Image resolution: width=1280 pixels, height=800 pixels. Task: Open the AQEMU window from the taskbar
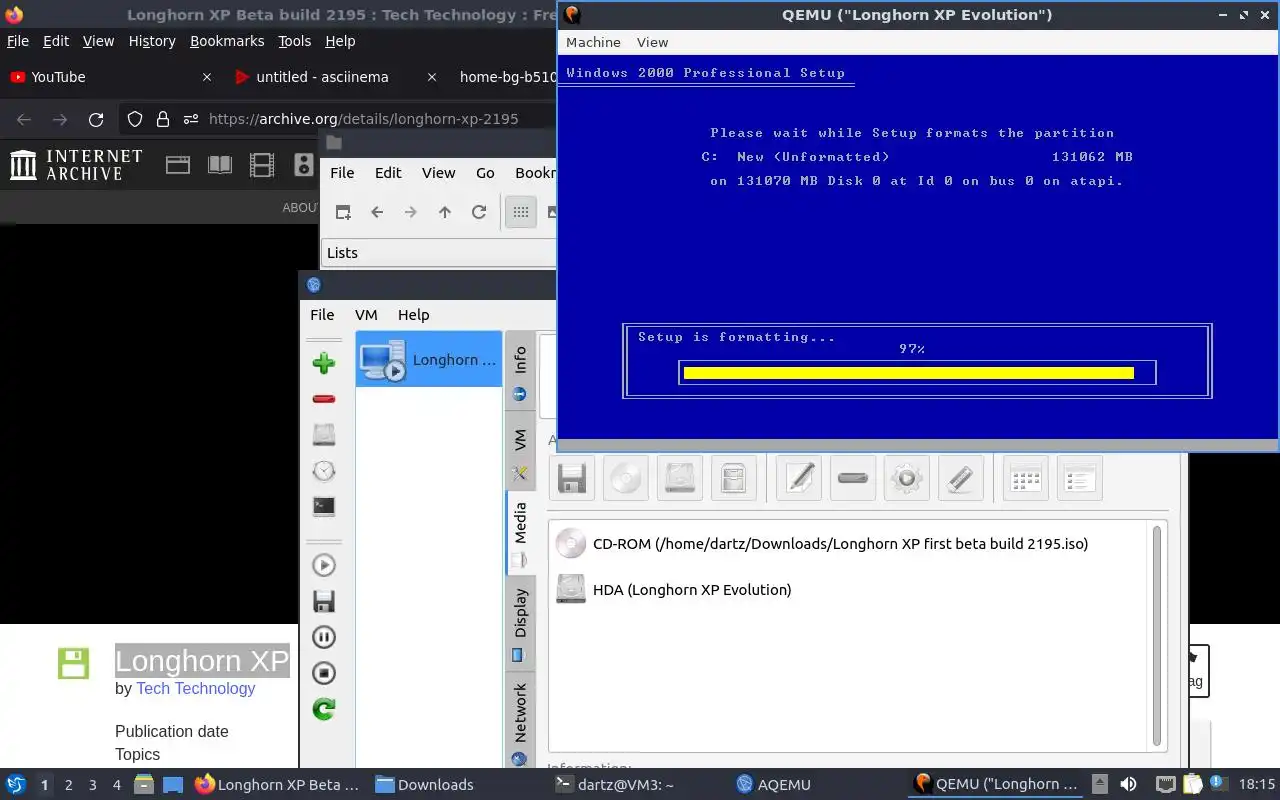(x=773, y=785)
